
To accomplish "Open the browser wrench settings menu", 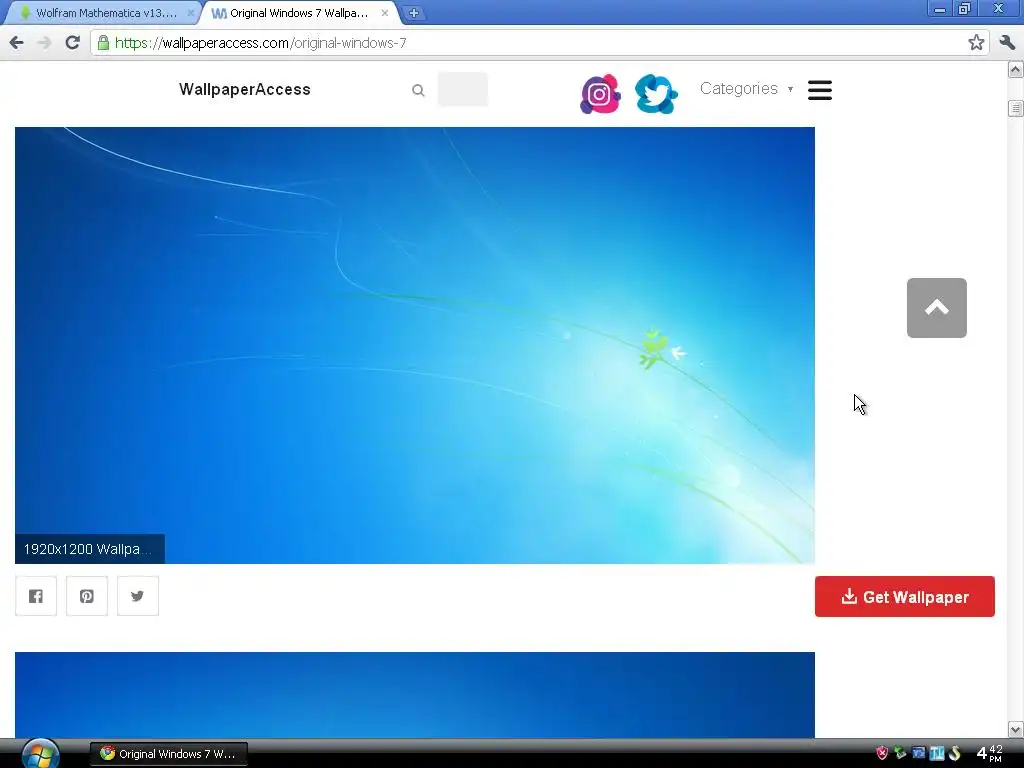I will click(x=1007, y=43).
